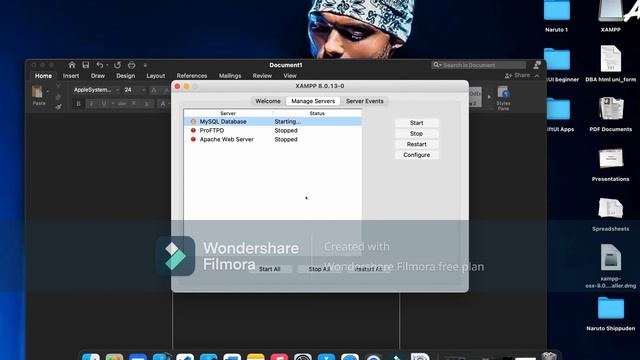
Task: Open the Mailings ribbon tab
Action: 230,76
